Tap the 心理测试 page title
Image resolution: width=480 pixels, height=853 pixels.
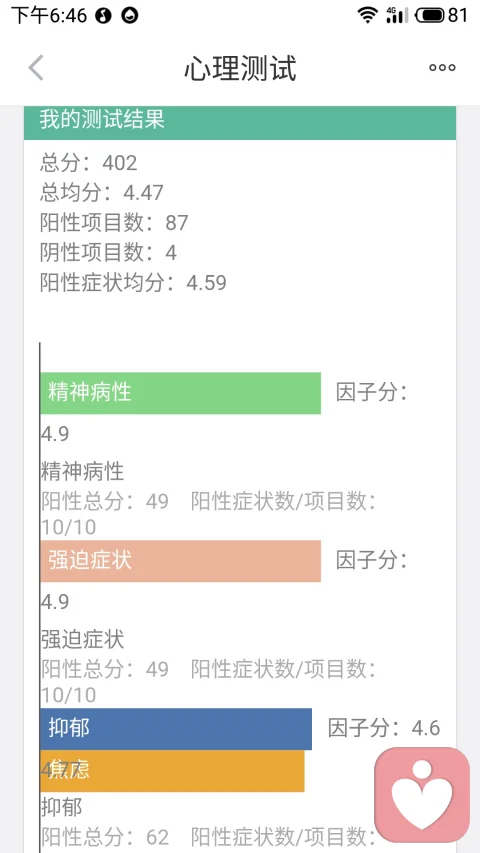coord(240,69)
